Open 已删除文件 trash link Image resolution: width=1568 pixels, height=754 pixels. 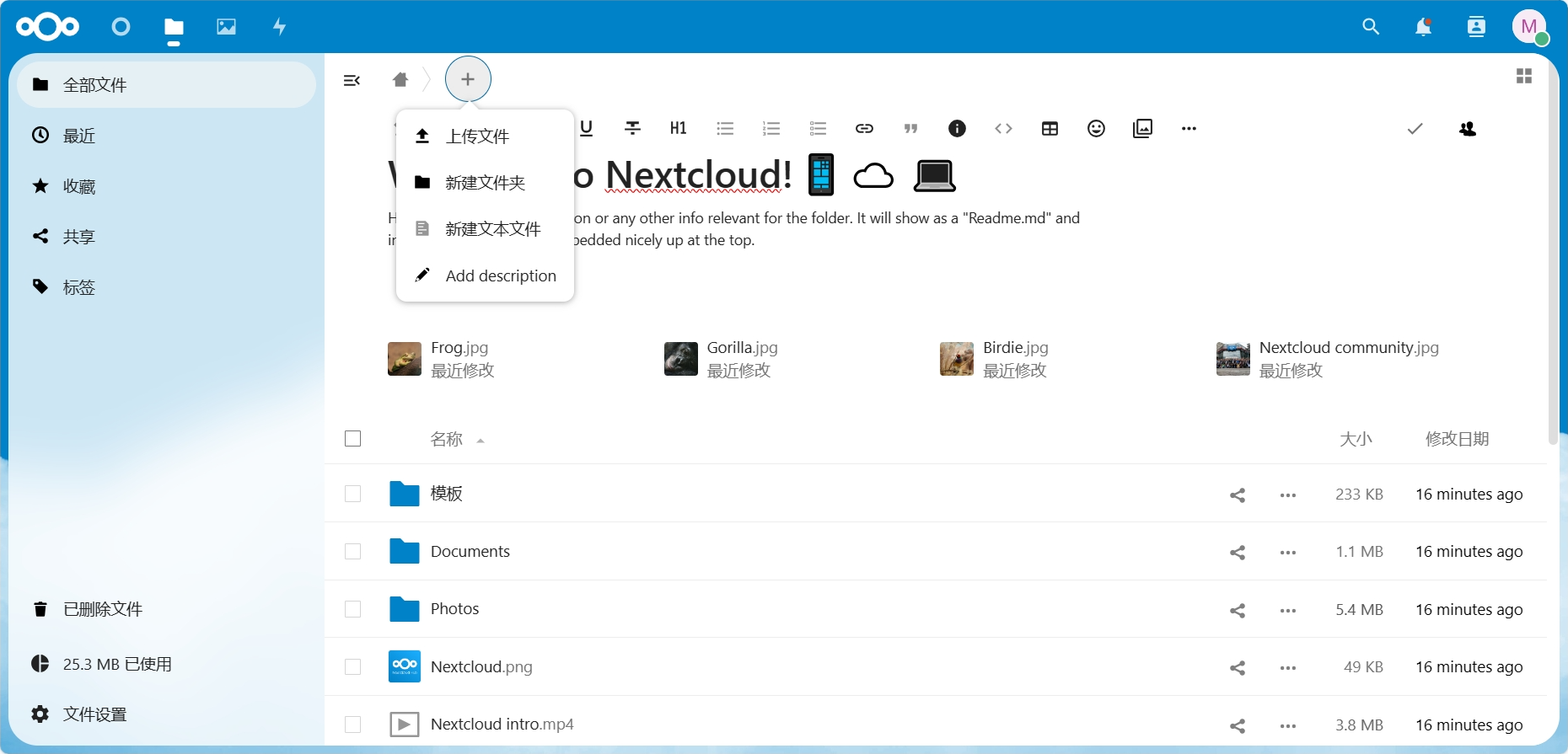(x=166, y=609)
